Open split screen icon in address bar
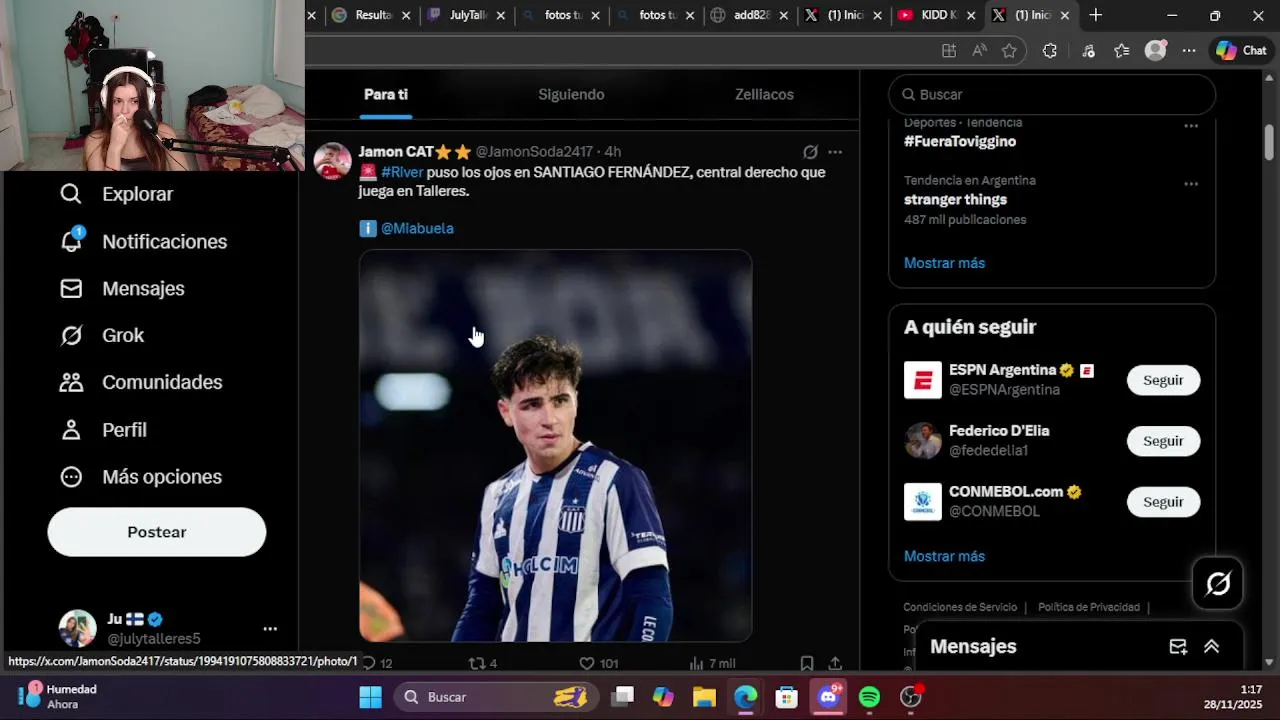This screenshot has height=720, width=1280. [949, 51]
